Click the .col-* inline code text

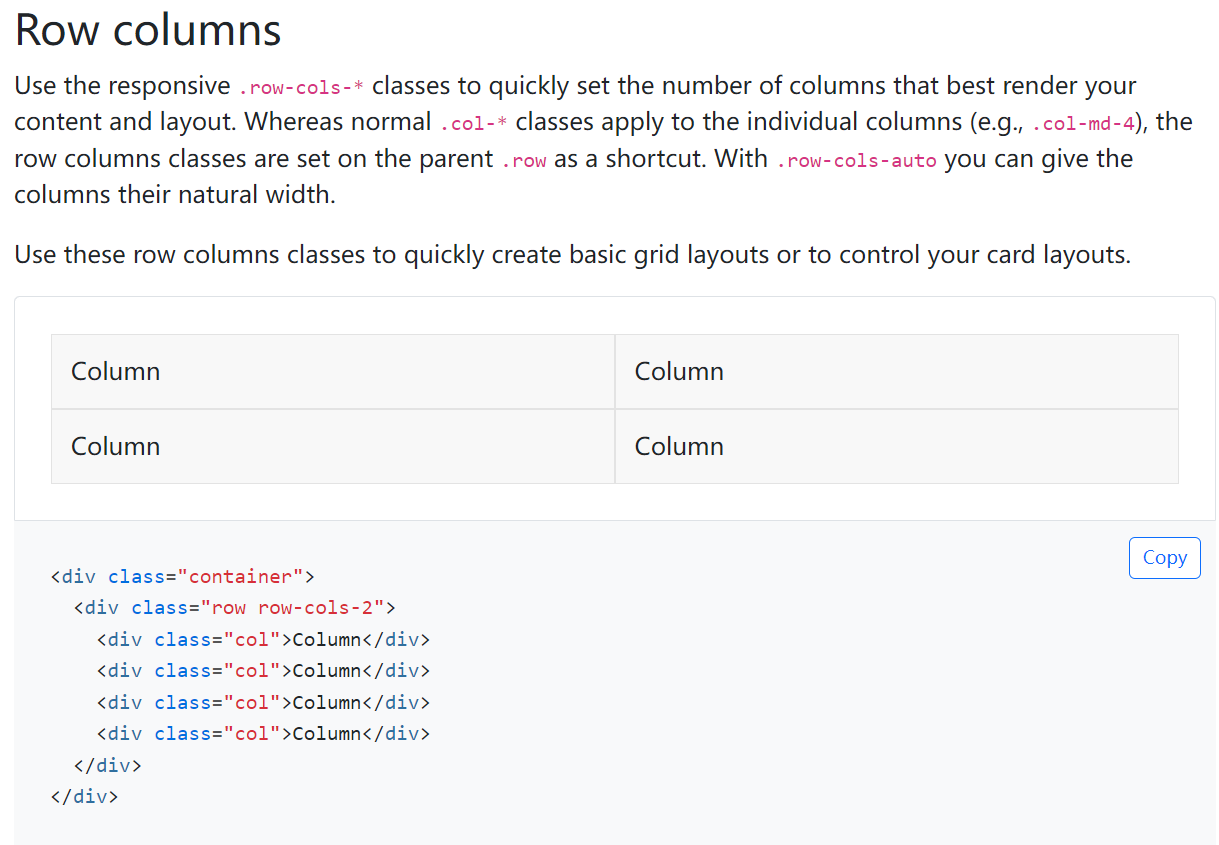(473, 124)
